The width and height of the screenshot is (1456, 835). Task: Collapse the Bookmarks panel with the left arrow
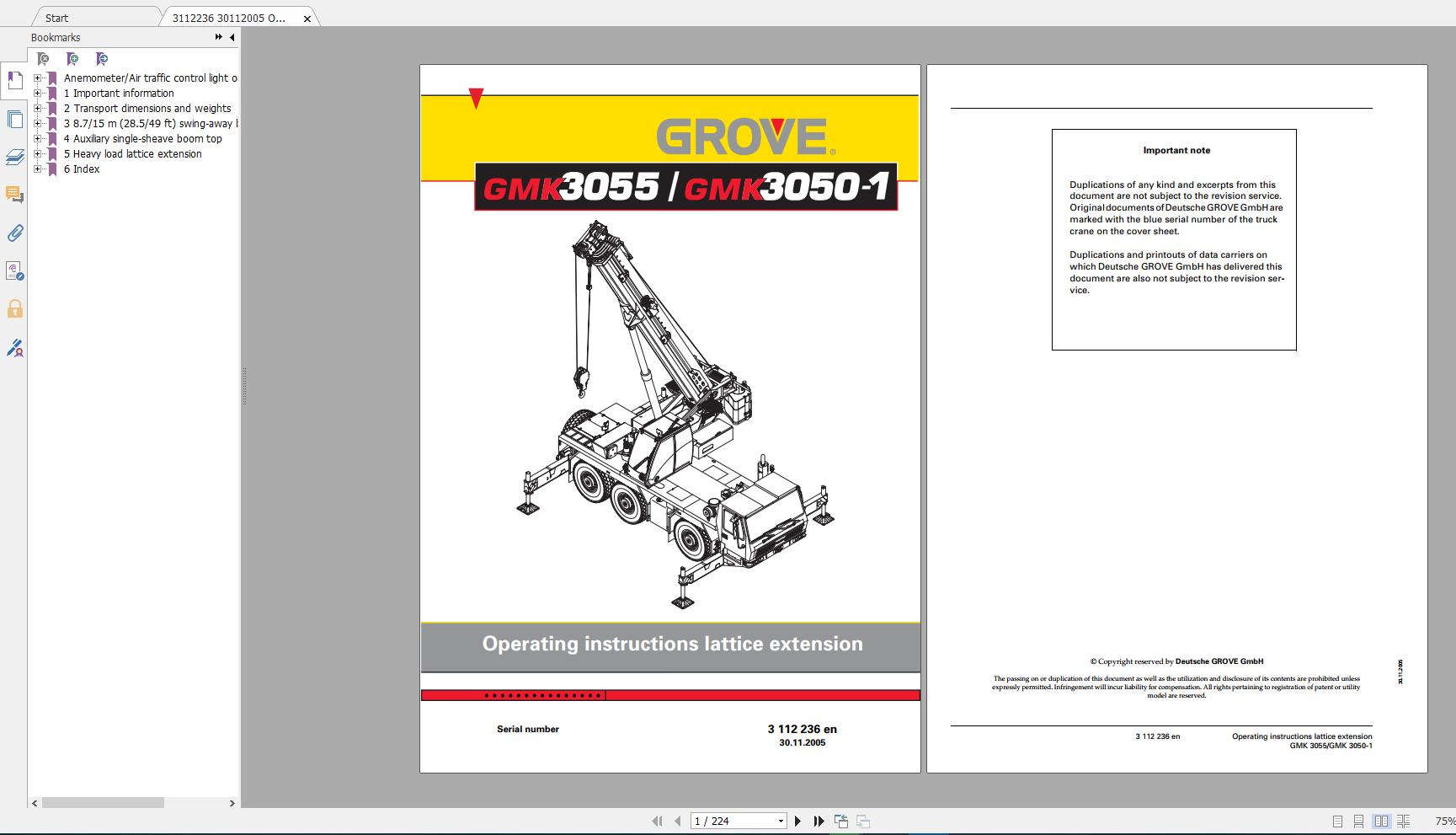[232, 37]
